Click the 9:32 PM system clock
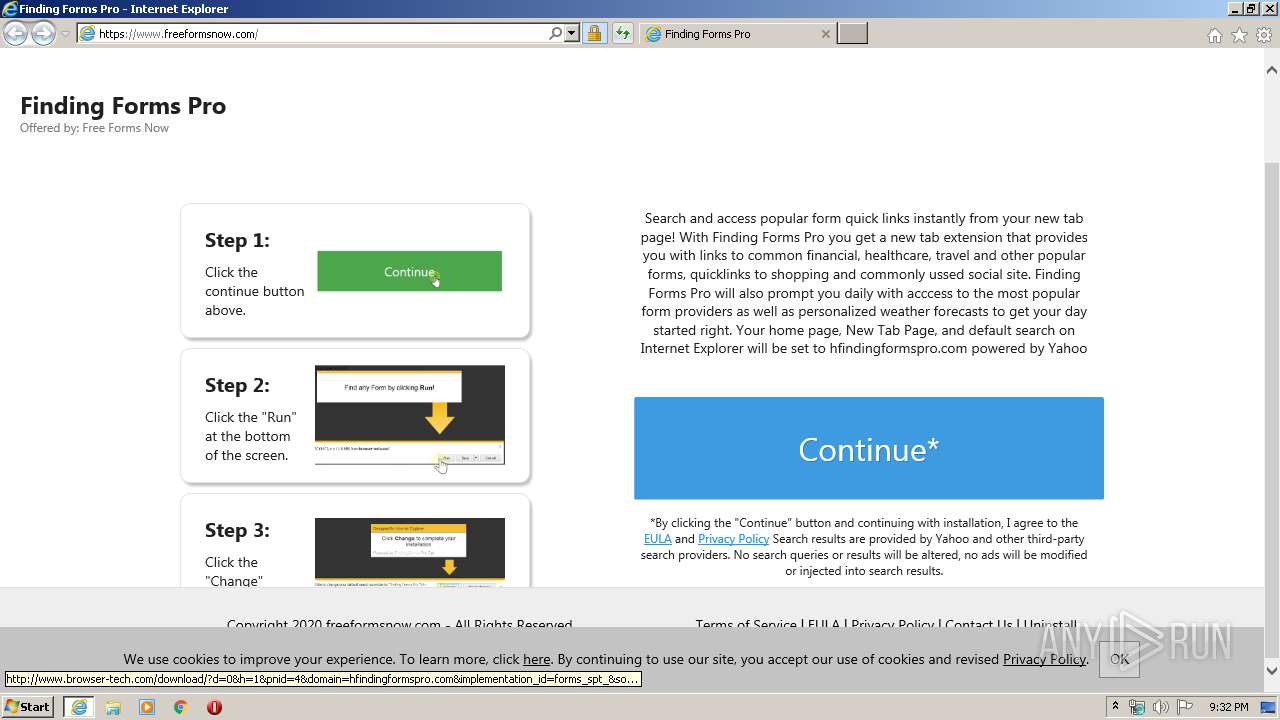The height and width of the screenshot is (720, 1280). [x=1228, y=707]
